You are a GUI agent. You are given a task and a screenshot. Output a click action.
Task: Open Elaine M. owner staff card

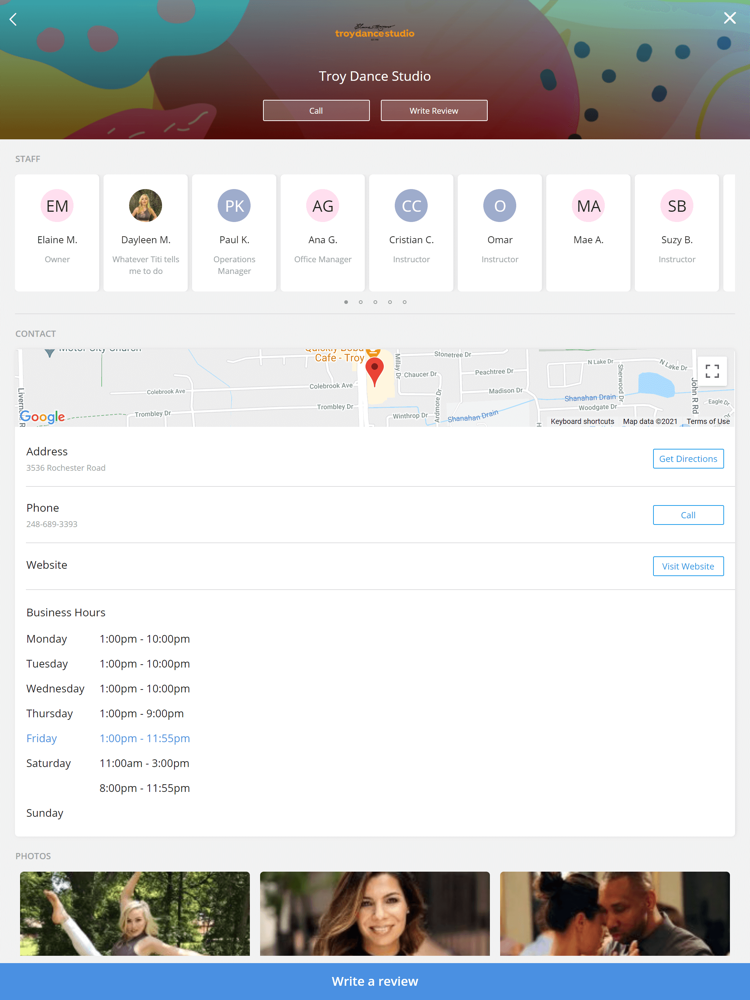click(x=57, y=233)
